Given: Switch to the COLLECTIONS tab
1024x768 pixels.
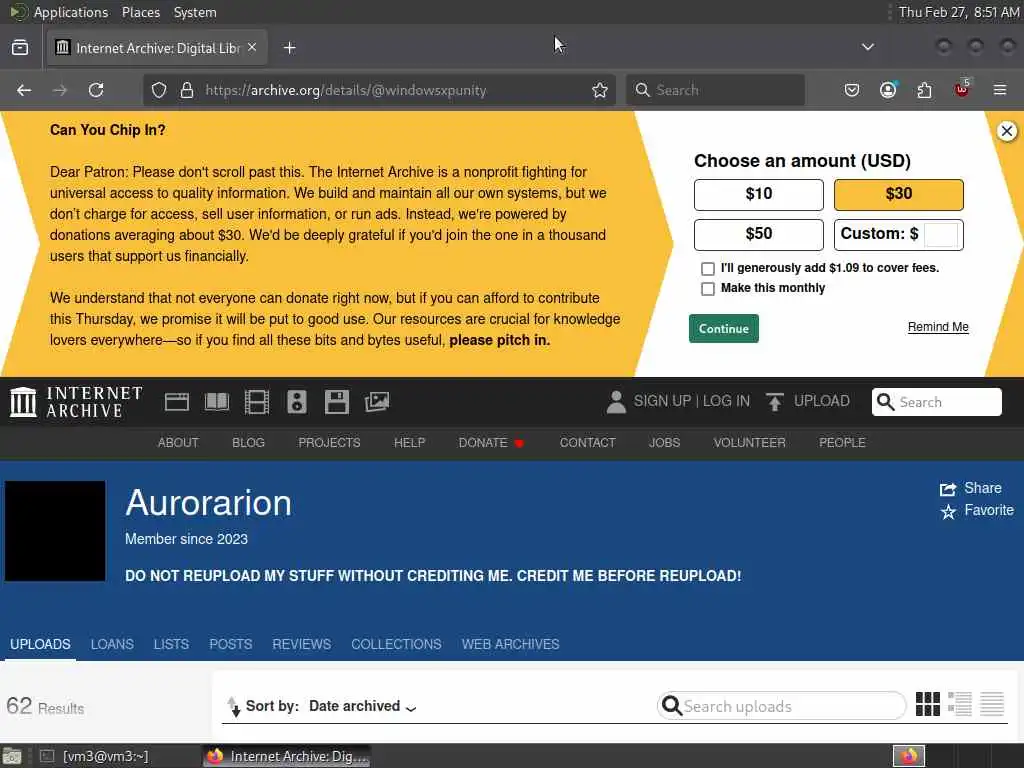Looking at the screenshot, I should [396, 645].
